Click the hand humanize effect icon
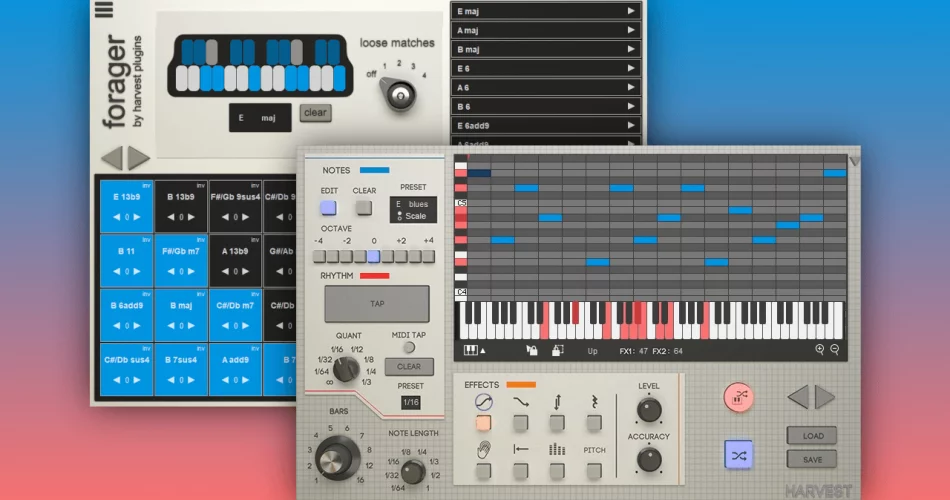 coord(483,450)
